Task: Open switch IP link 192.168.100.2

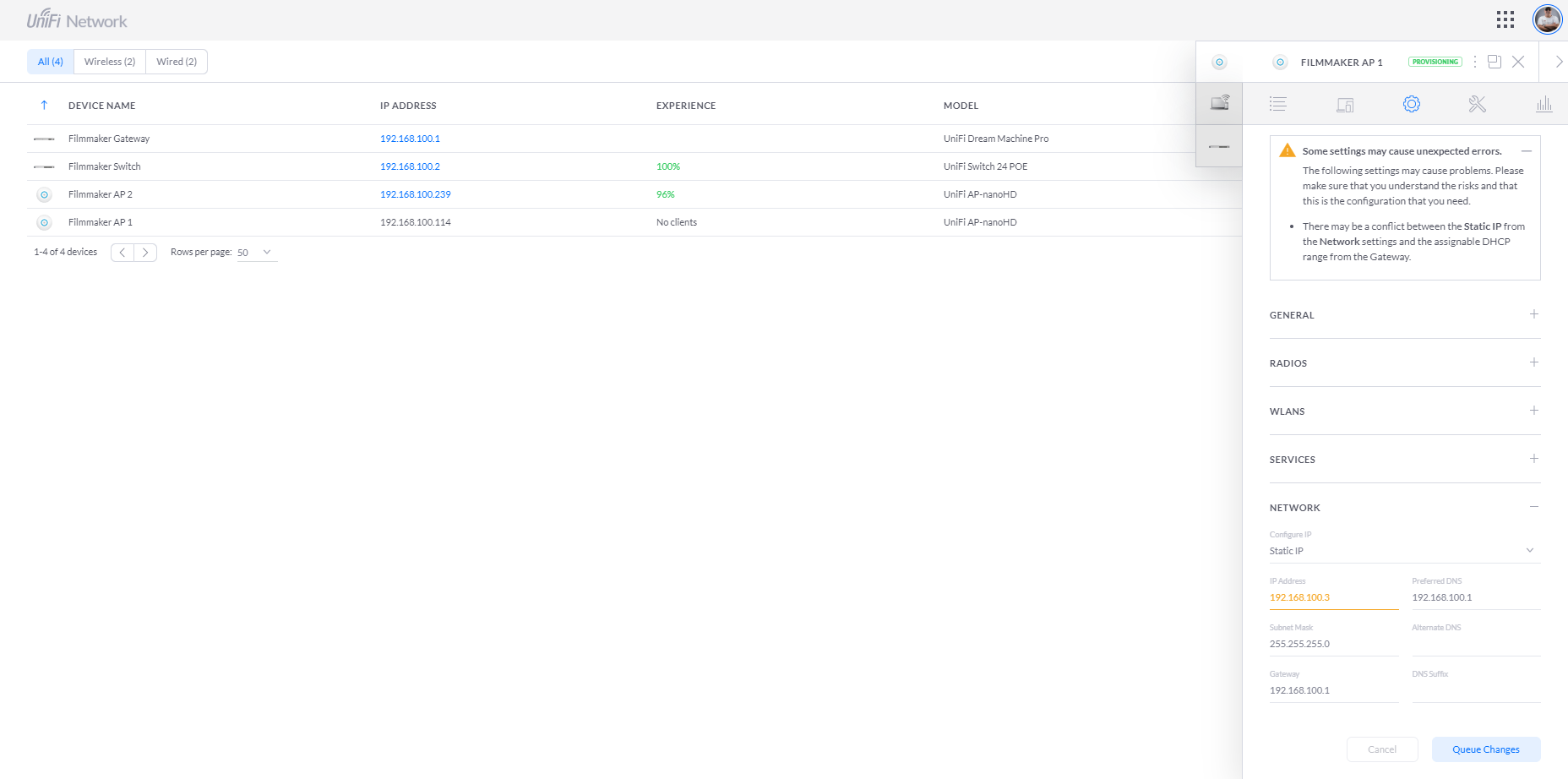Action: [x=410, y=166]
